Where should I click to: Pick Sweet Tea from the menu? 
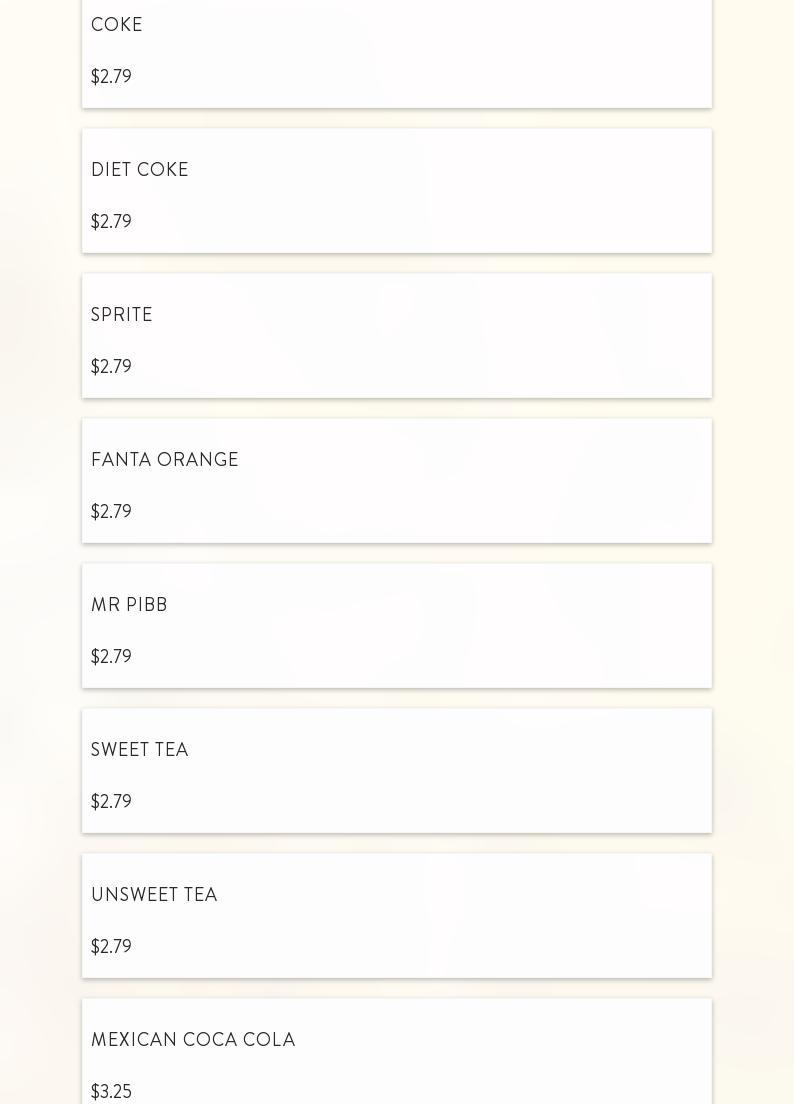coord(140,750)
